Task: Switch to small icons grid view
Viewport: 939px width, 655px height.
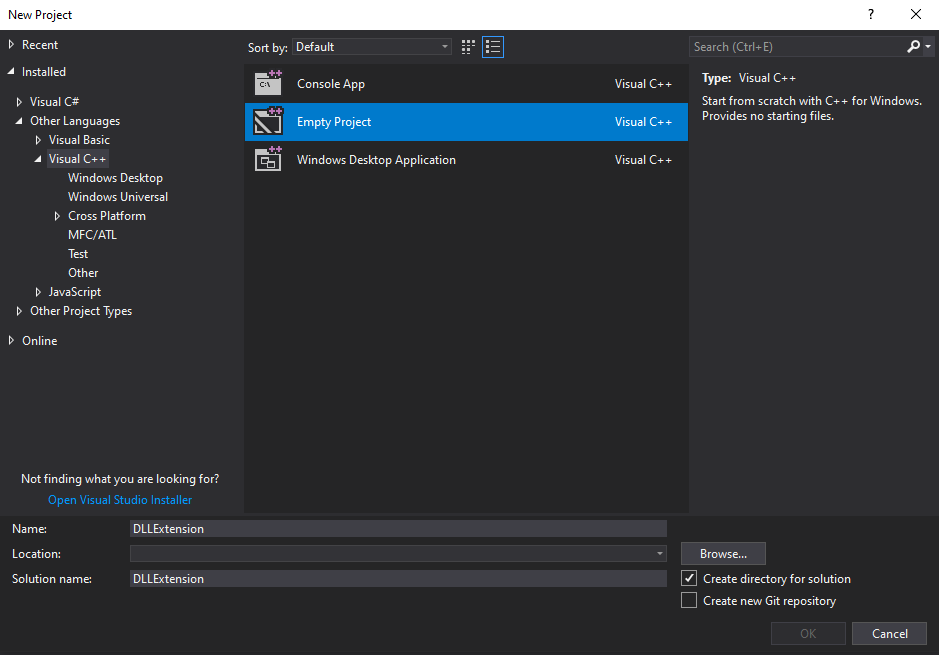Action: (468, 47)
